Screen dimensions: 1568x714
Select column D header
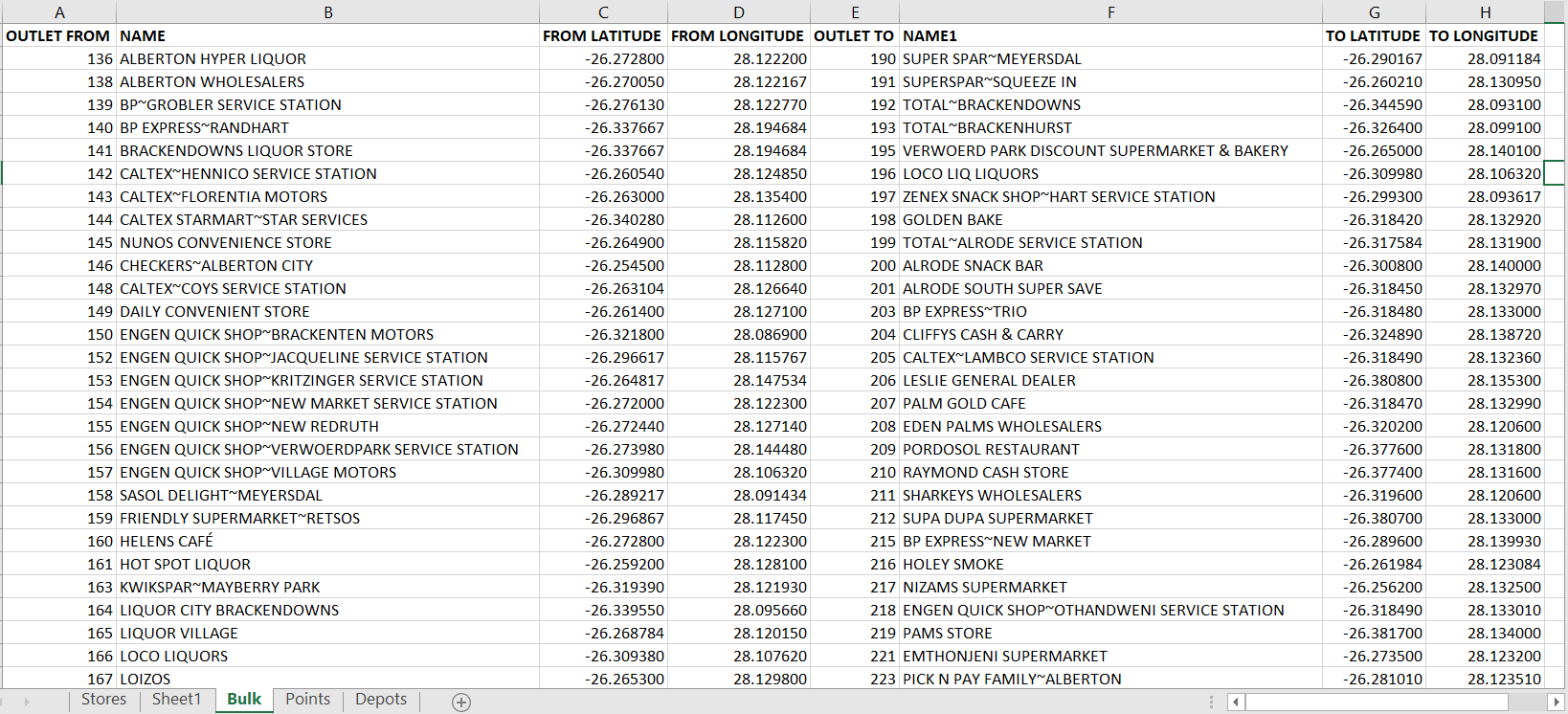739,12
